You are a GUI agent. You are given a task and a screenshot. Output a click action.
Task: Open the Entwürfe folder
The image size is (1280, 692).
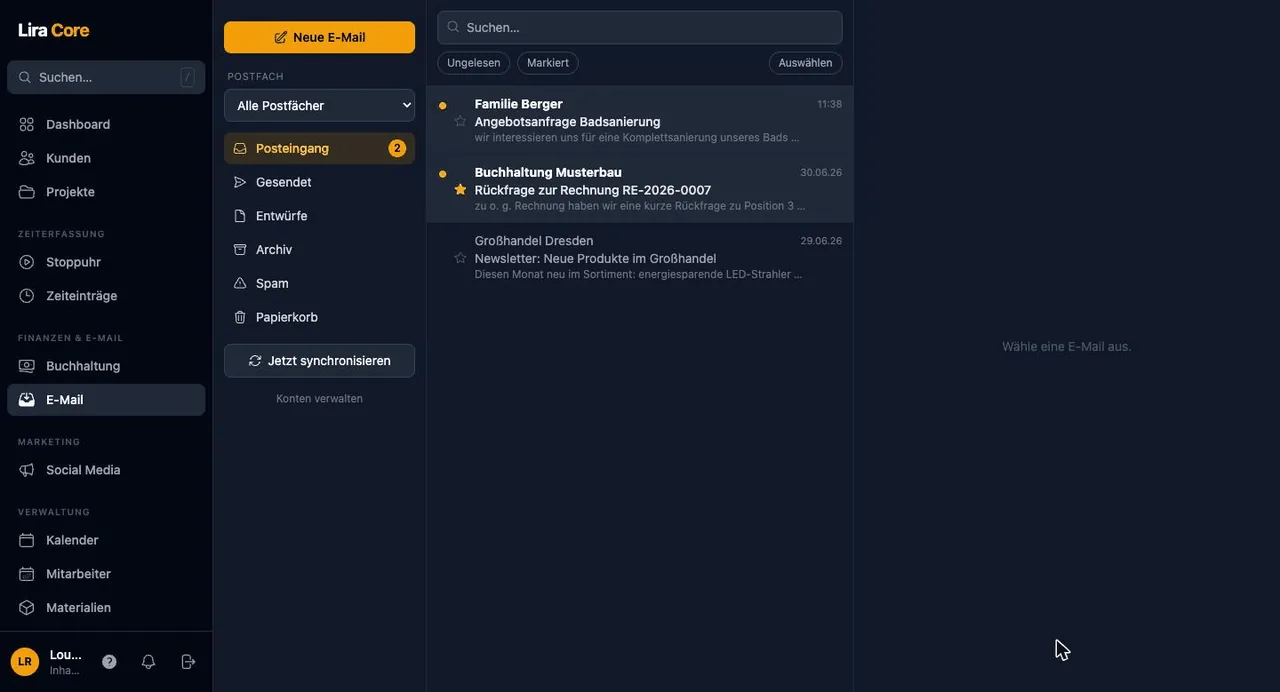click(319, 216)
